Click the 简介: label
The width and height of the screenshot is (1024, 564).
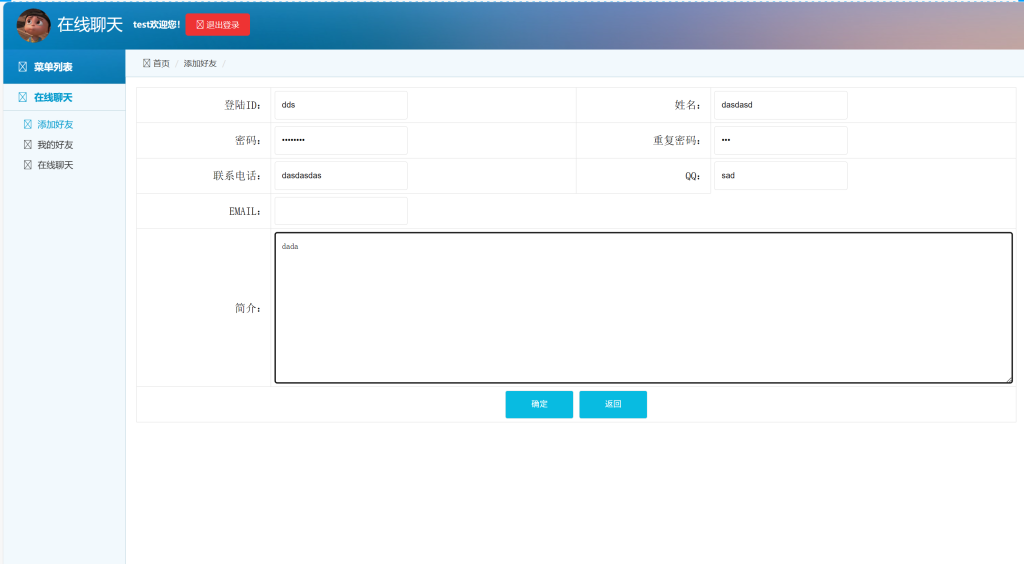point(248,308)
